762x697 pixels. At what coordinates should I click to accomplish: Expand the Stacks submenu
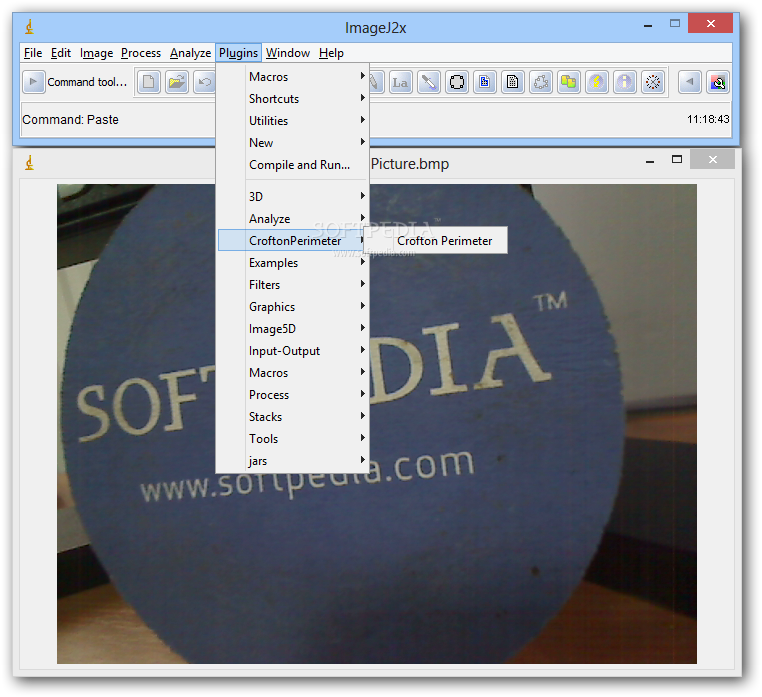(x=293, y=417)
